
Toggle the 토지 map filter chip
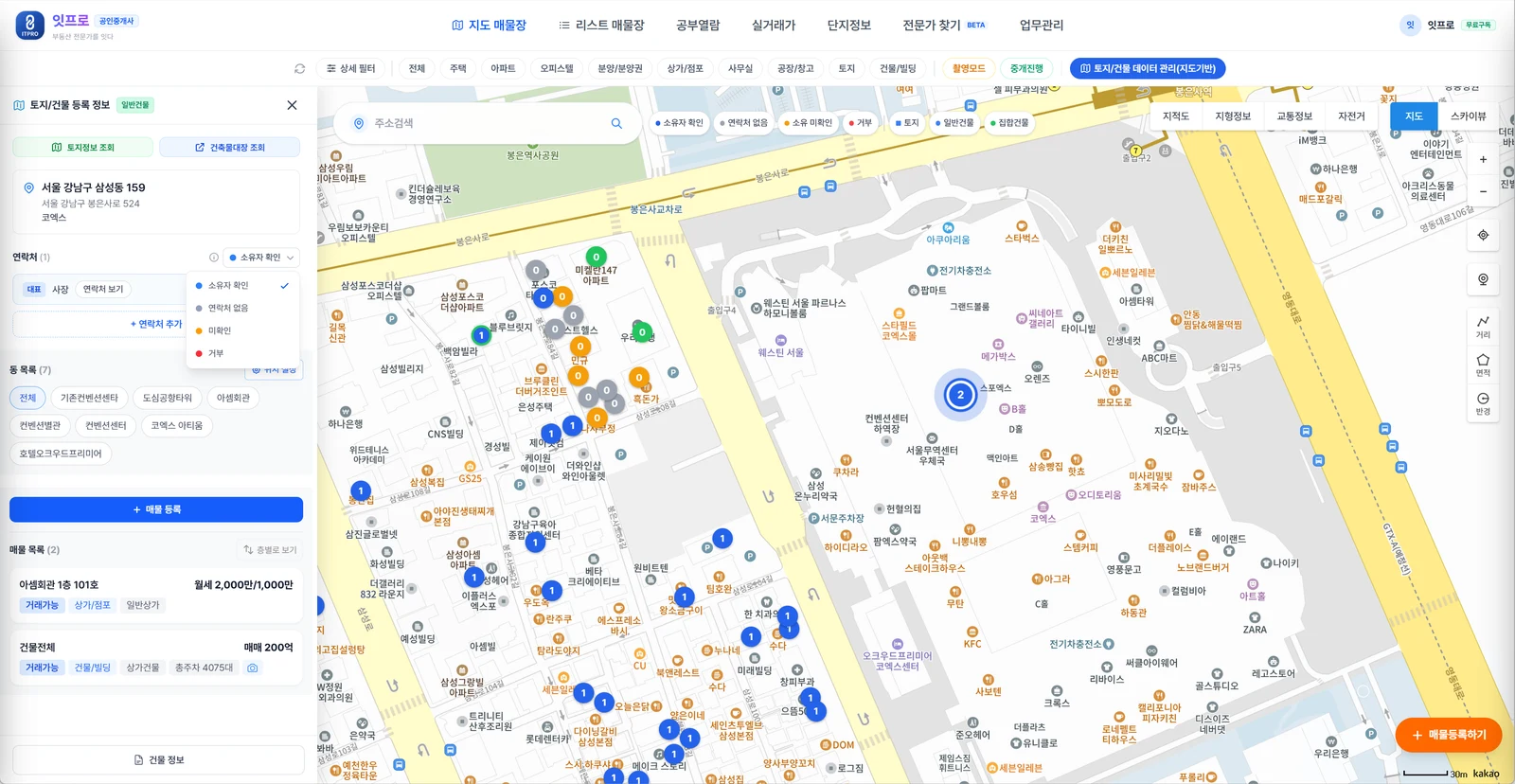coord(907,123)
